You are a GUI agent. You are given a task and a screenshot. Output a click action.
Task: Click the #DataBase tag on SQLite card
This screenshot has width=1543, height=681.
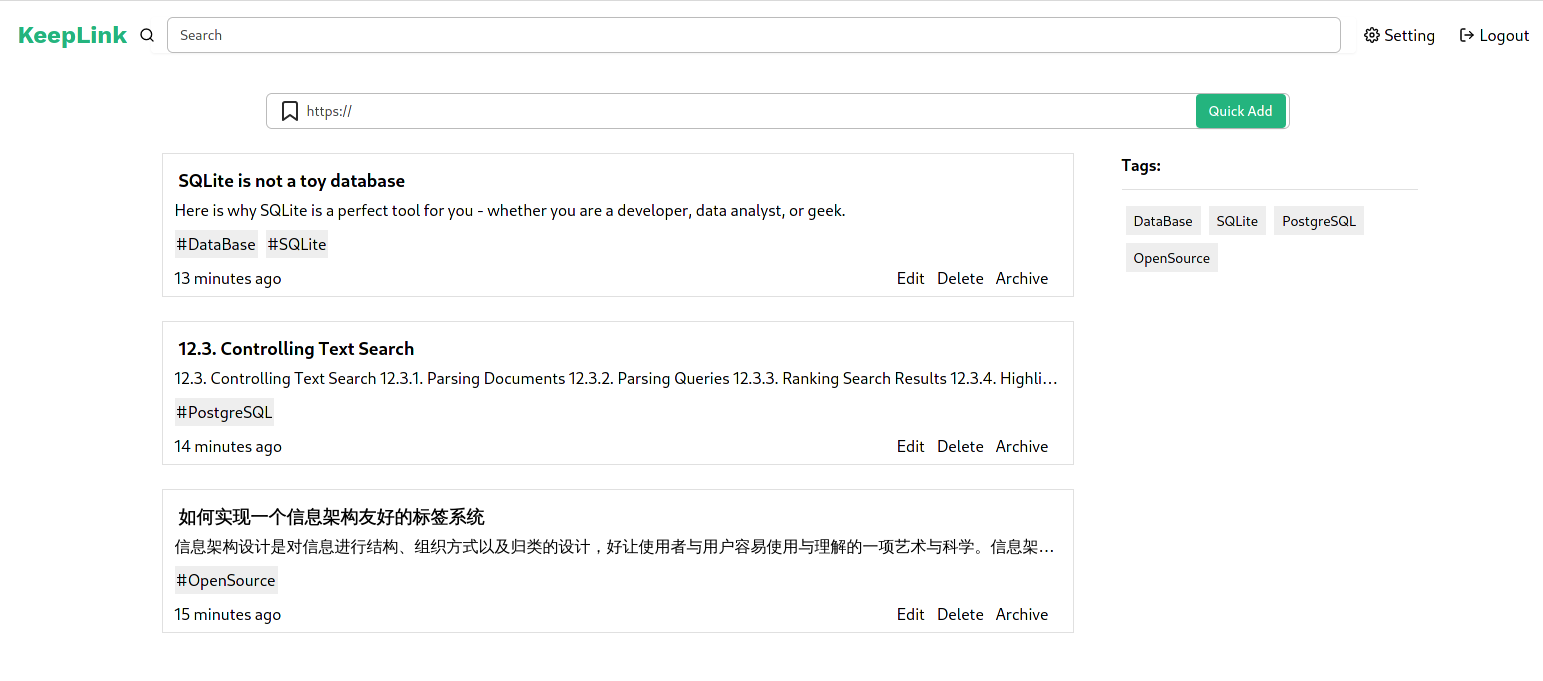click(216, 244)
